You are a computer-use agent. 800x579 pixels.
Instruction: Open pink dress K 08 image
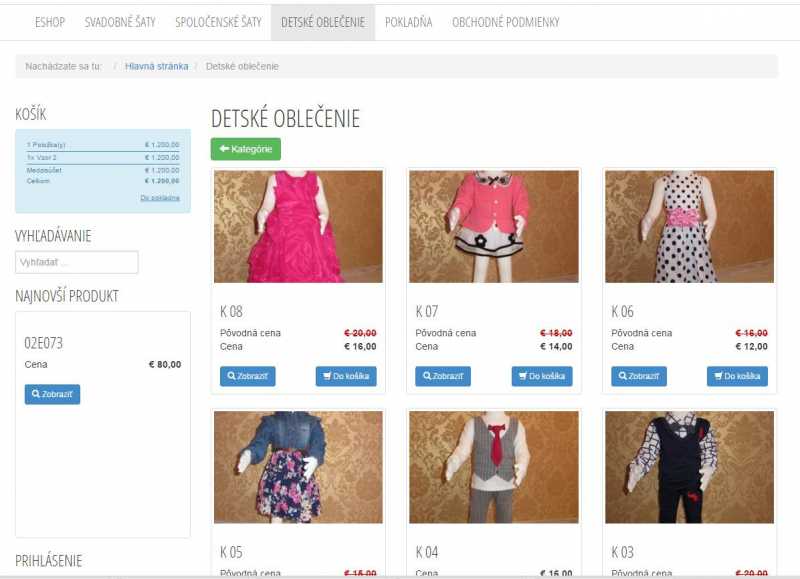[x=298, y=226]
